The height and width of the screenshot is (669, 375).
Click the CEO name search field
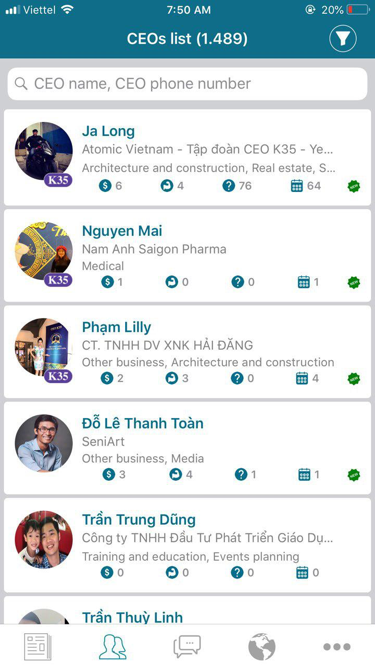coord(187,84)
